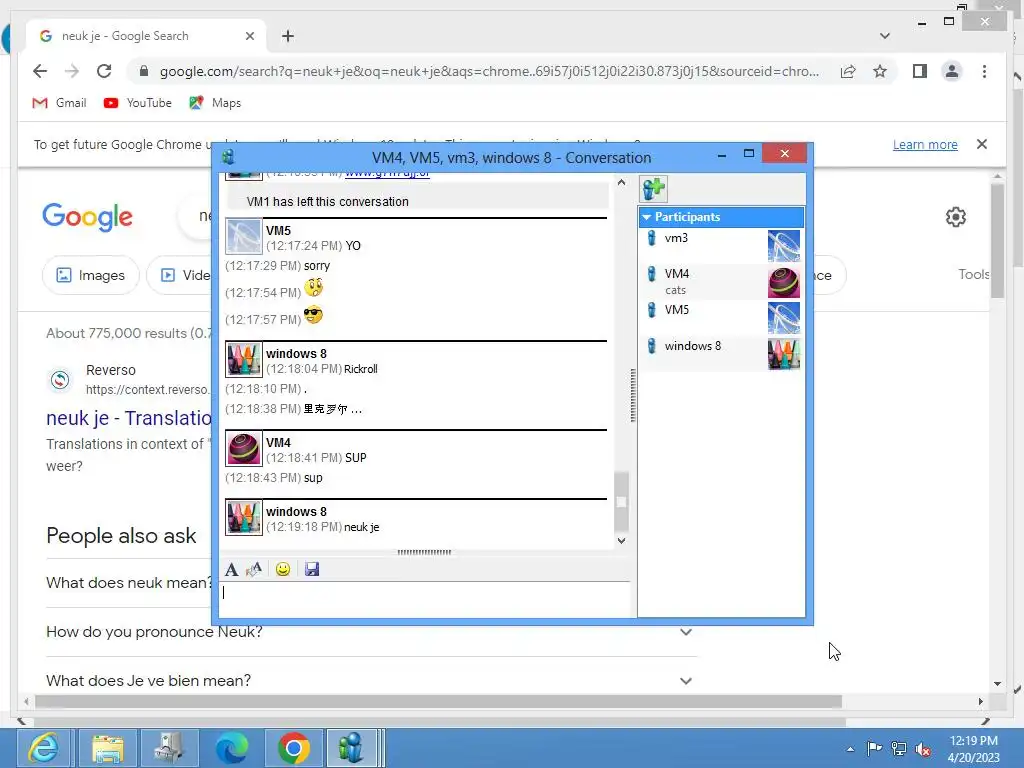This screenshot has width=1024, height=768.
Task: Click the chat scrollbar thumb
Action: click(x=622, y=502)
